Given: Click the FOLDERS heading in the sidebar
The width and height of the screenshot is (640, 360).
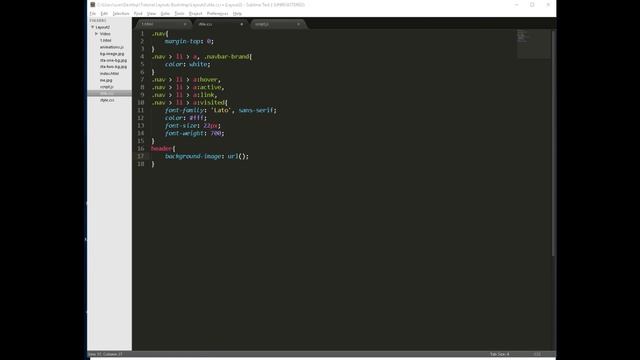Looking at the screenshot, I should pos(98,20).
